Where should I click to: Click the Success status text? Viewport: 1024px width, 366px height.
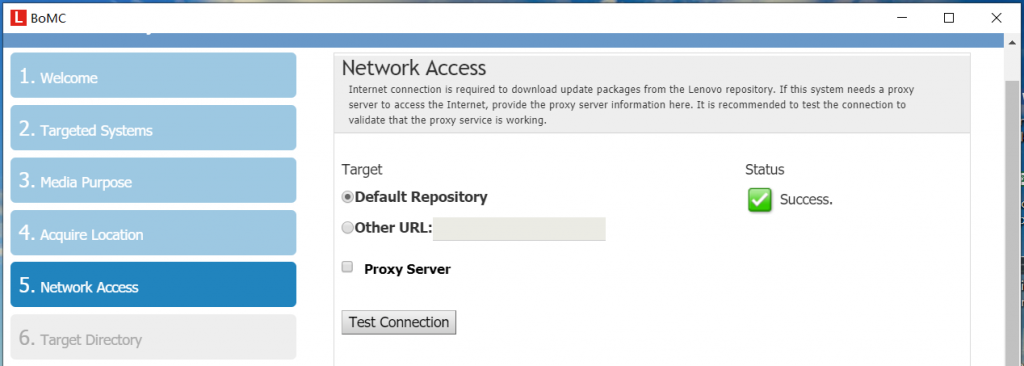[807, 200]
